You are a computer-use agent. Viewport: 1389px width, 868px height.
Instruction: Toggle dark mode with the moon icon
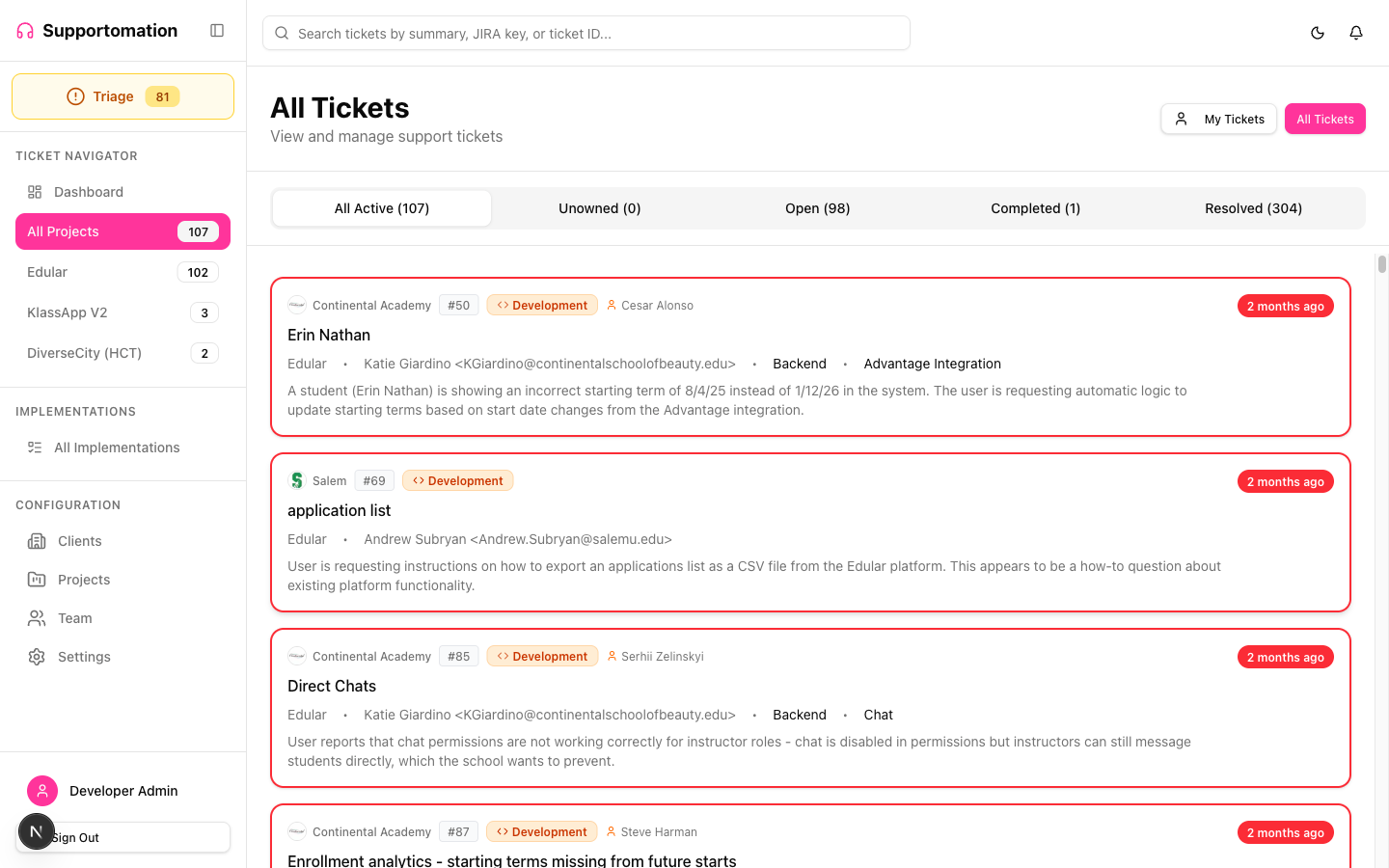(1317, 32)
